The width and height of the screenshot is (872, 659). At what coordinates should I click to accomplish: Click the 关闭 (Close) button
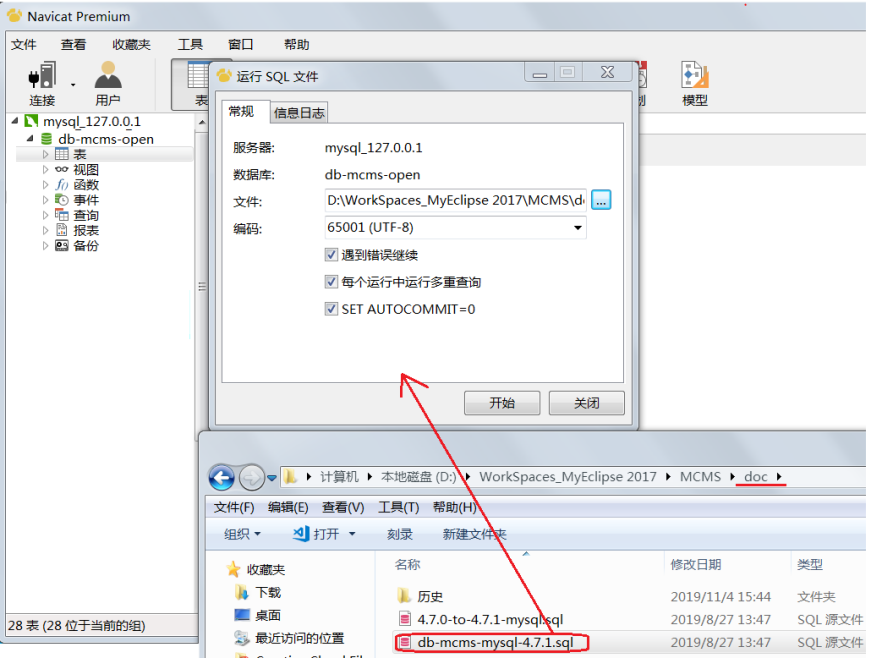pyautogui.click(x=587, y=403)
